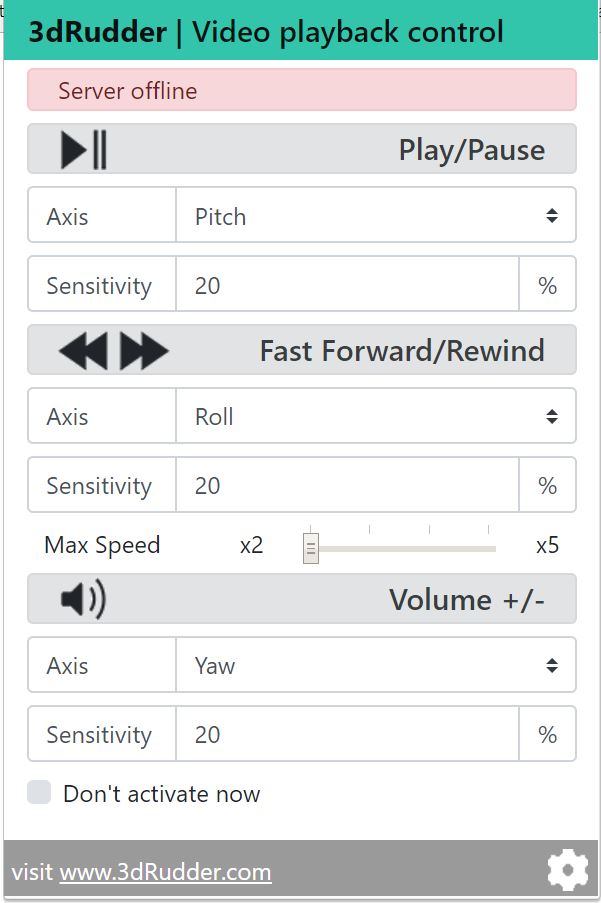Click the 3dRudder title text

pos(98,32)
